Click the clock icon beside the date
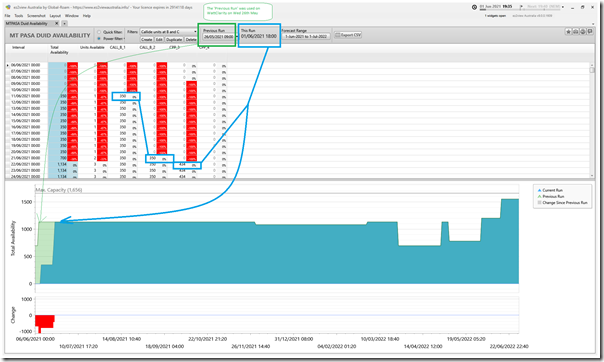 pos(474,7)
